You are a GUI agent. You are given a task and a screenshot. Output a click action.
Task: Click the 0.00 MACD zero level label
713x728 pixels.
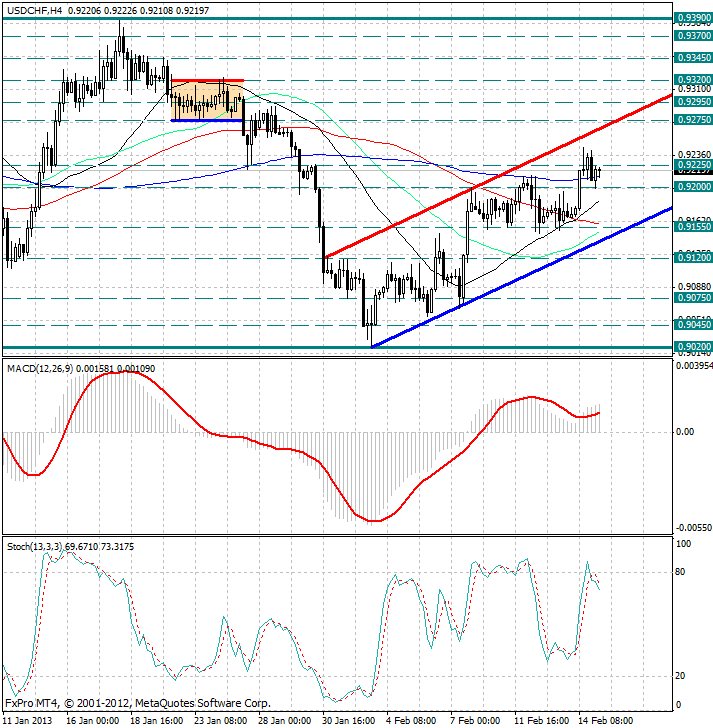[685, 432]
